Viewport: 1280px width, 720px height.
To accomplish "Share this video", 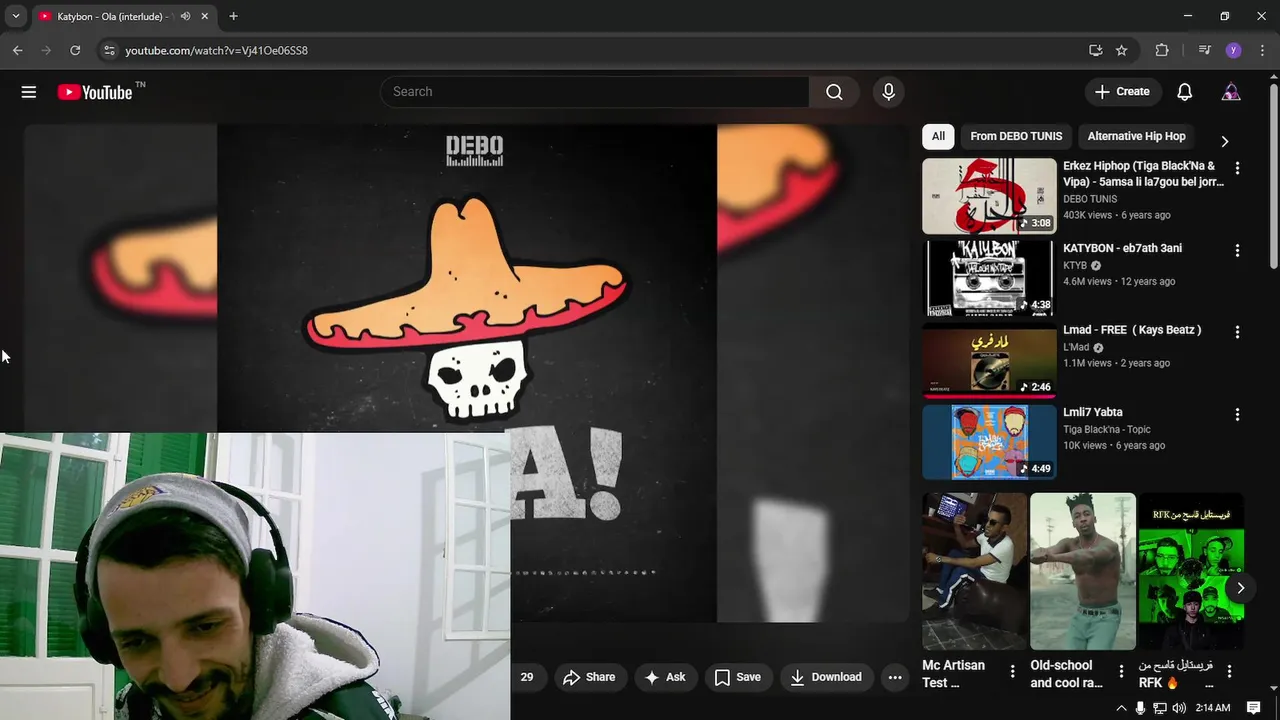I will click(589, 677).
